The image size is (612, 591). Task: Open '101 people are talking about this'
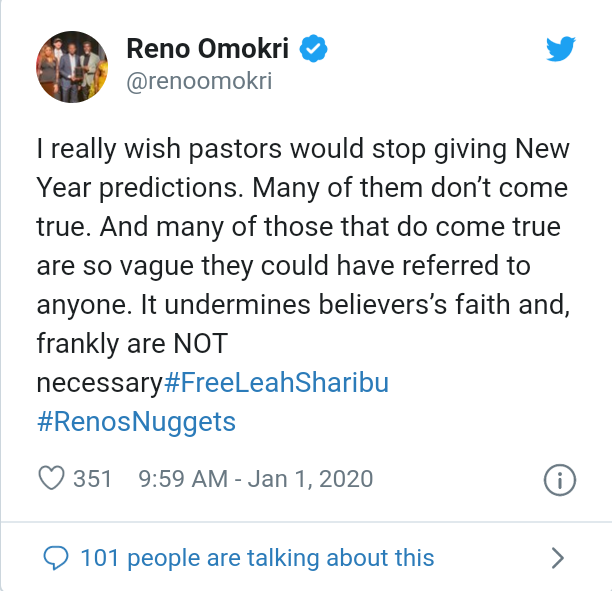coord(258,558)
